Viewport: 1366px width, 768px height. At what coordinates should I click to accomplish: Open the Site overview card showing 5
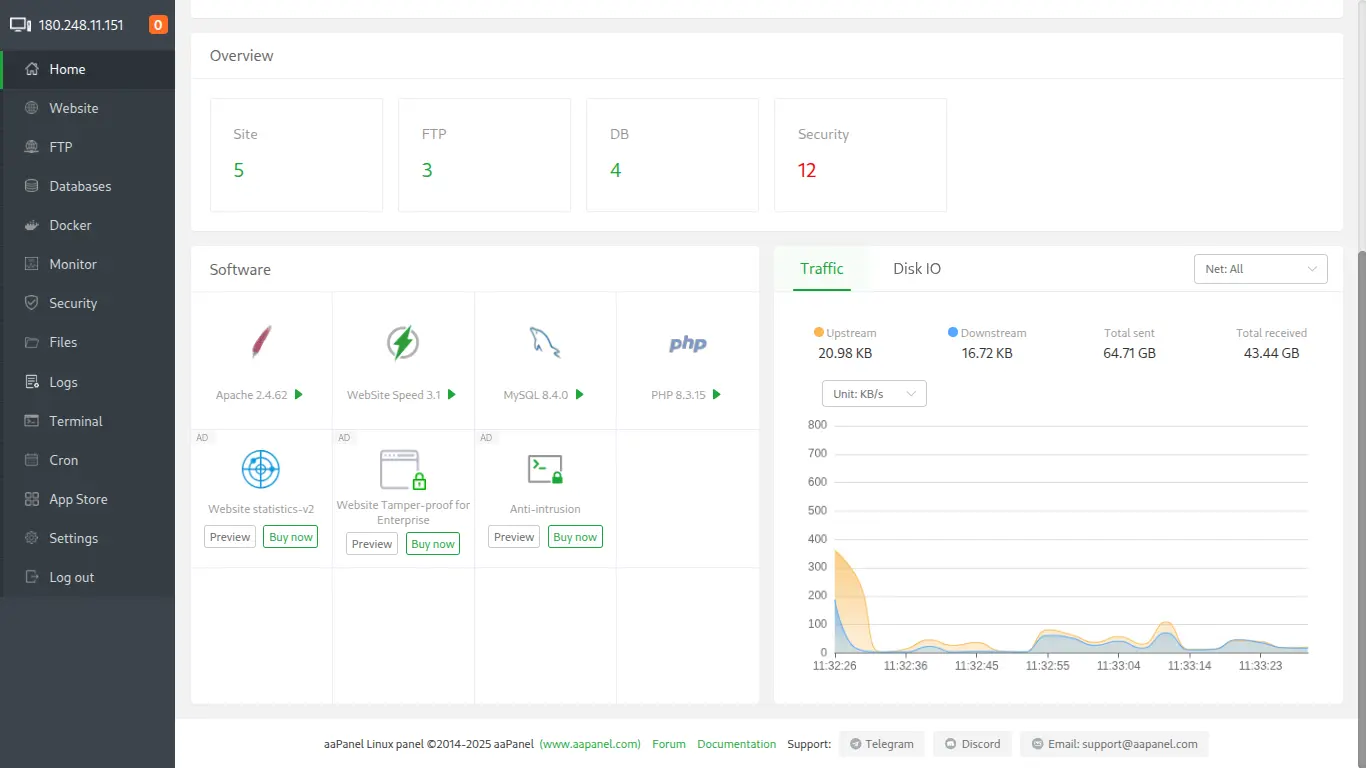(x=296, y=155)
